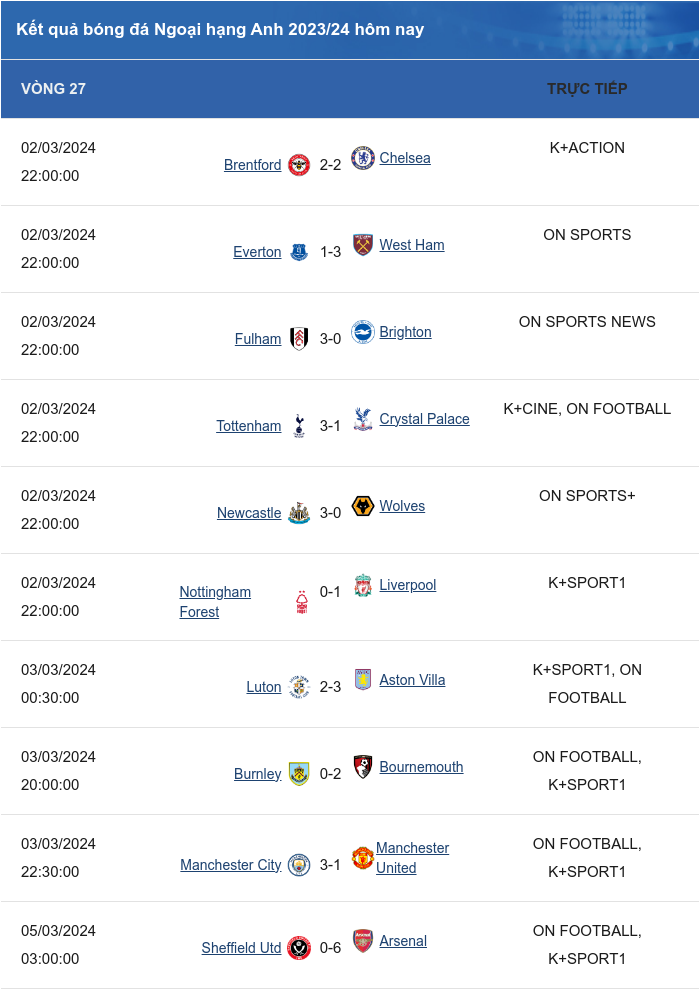Click the Brentford club crest icon
The height and width of the screenshot is (990, 700).
299,165
